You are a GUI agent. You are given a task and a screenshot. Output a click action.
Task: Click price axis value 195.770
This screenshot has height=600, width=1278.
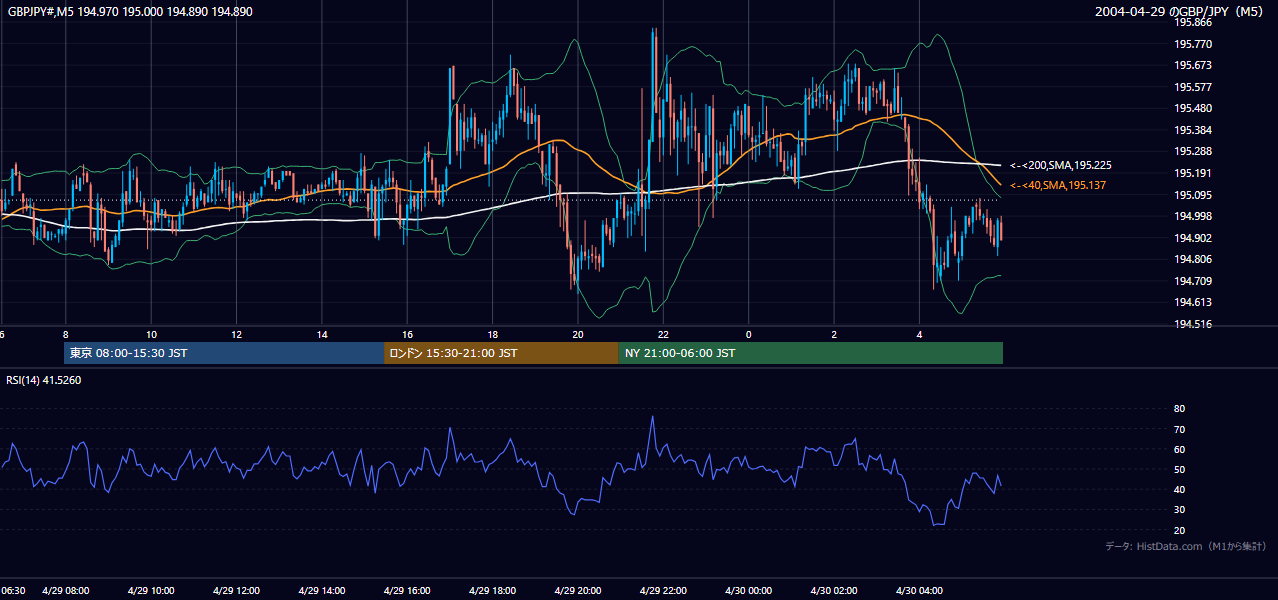tap(1193, 44)
